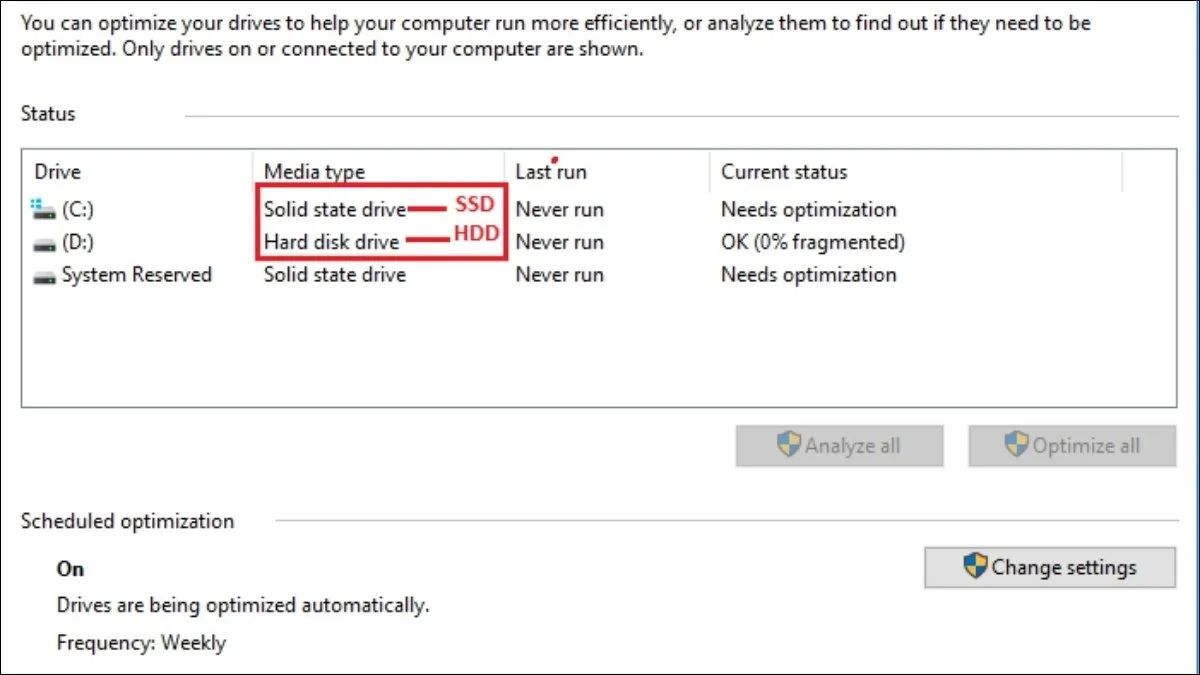Click Hard disk drive media type text
Viewport: 1200px width, 675px height.
331,242
